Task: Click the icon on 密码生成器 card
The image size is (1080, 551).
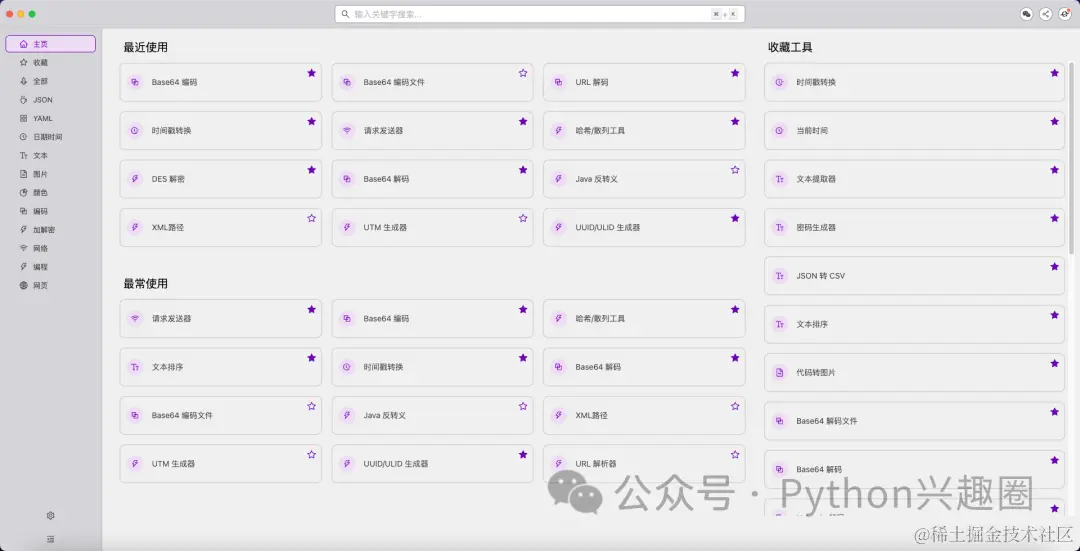Action: [780, 227]
